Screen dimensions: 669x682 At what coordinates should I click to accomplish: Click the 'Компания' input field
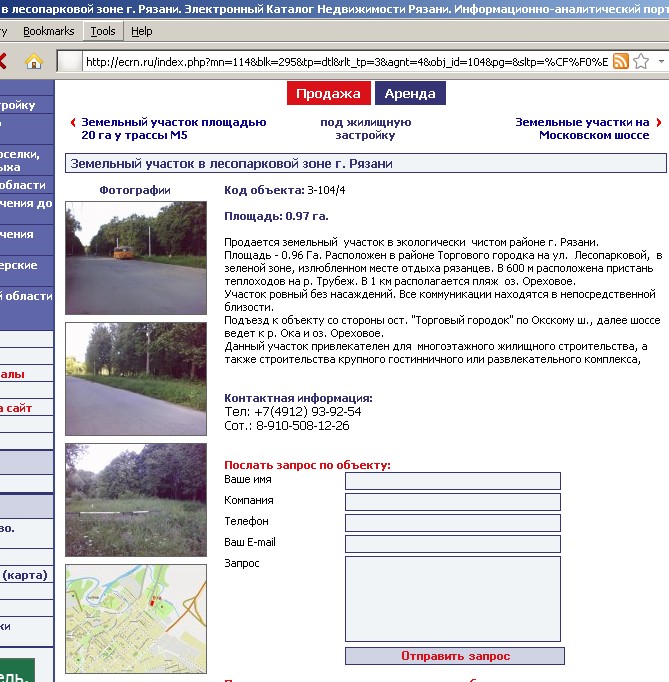(452, 502)
